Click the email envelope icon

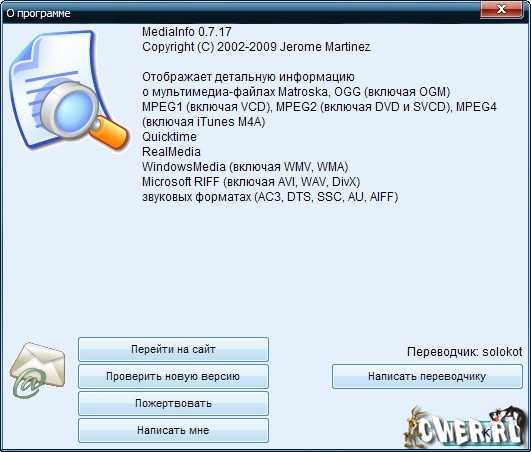37,370
